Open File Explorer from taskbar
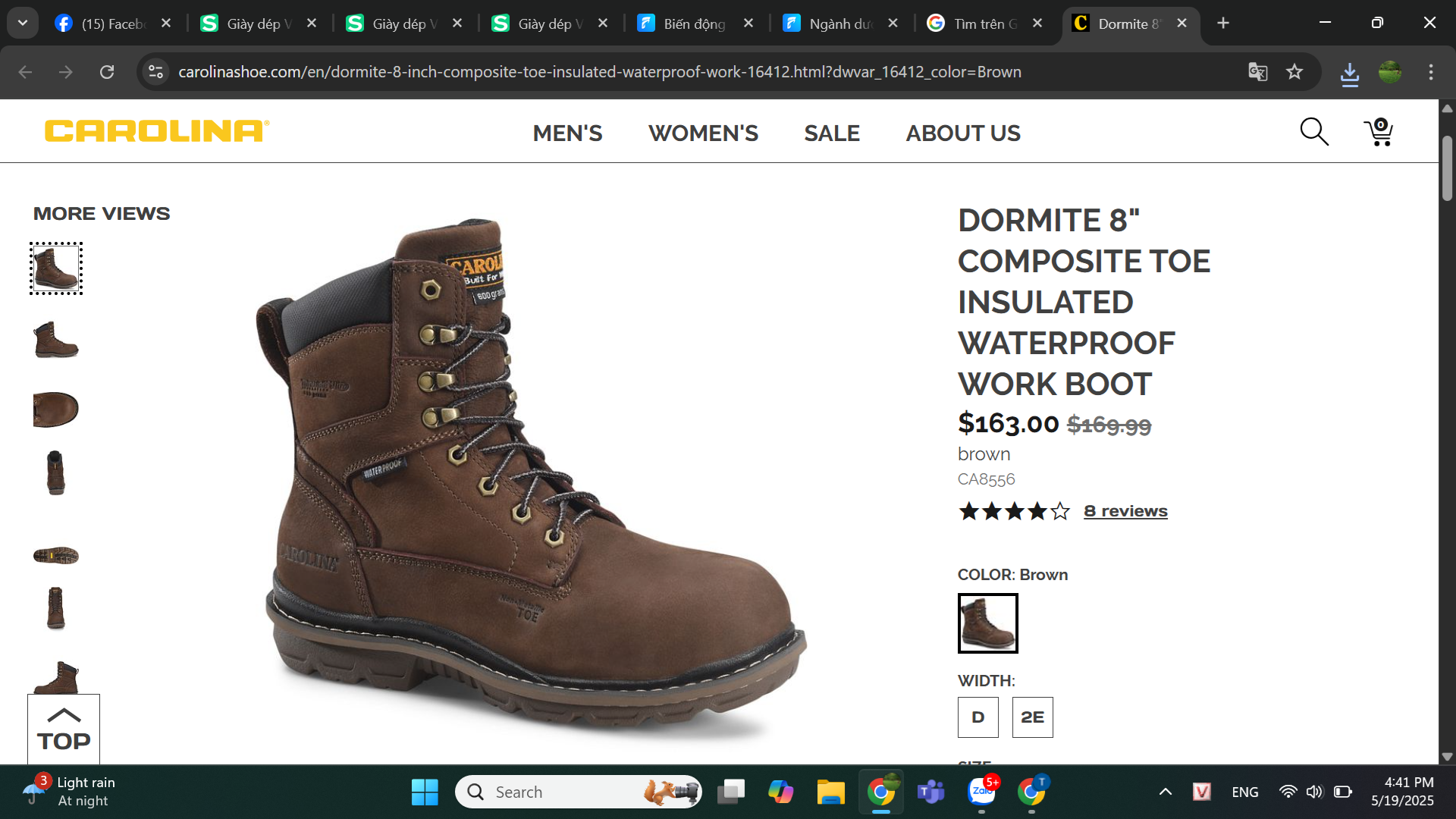Viewport: 1456px width, 819px height. pyautogui.click(x=831, y=792)
